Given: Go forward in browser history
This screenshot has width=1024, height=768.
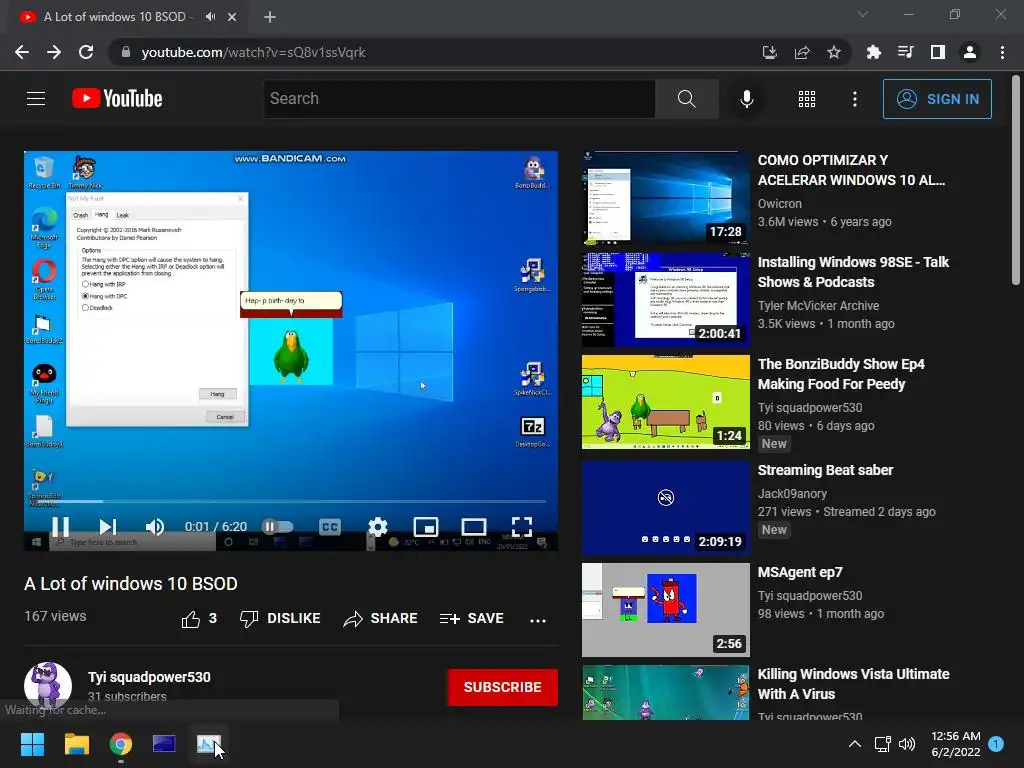Looking at the screenshot, I should (x=54, y=52).
